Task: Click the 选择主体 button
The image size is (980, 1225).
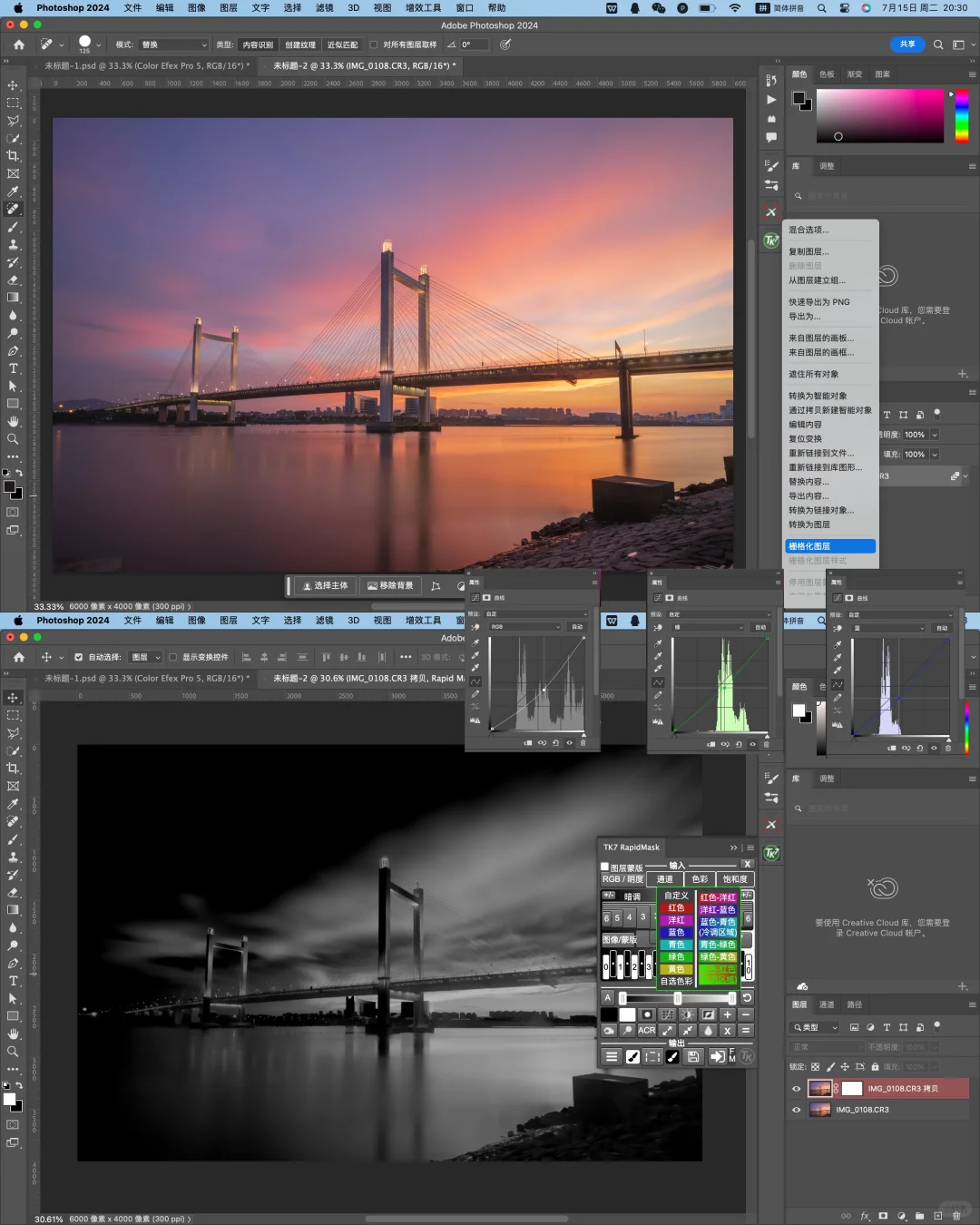Action: tap(325, 586)
